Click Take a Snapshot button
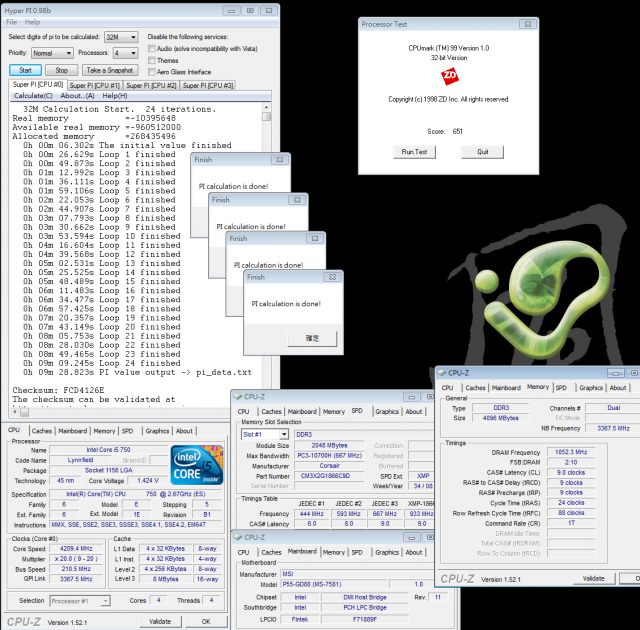Viewport: 640px width, 630px height. pos(110,70)
